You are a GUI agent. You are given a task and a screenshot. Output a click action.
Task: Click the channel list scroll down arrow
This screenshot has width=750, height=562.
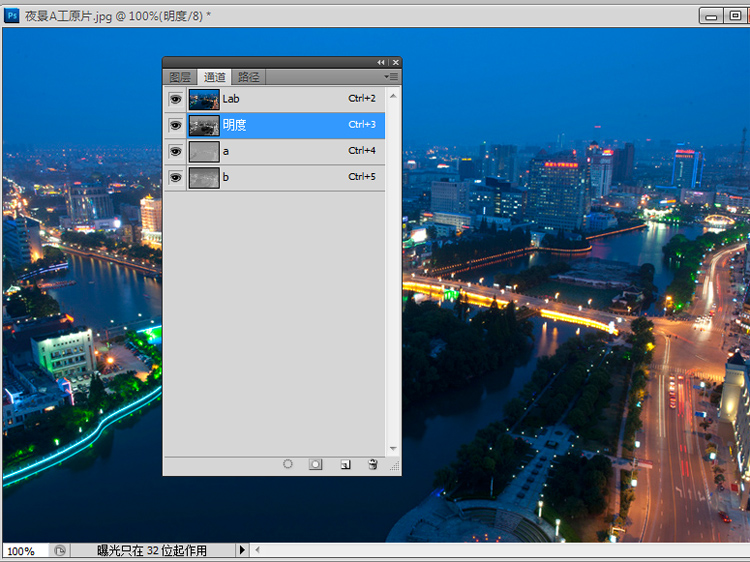(393, 449)
